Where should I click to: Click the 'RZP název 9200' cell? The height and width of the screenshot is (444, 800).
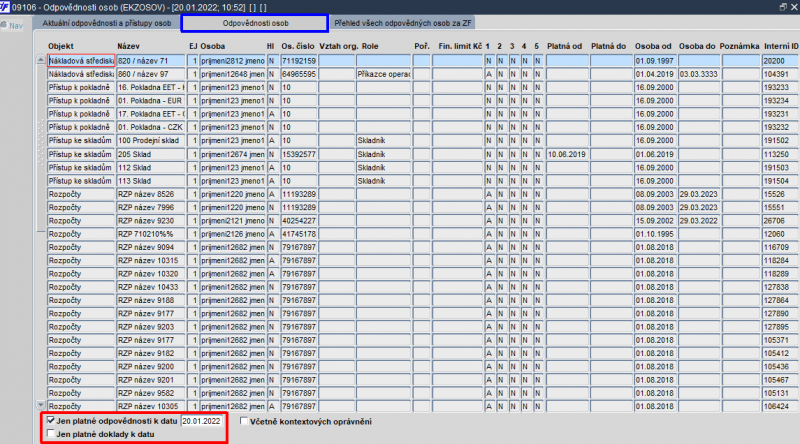click(151, 366)
